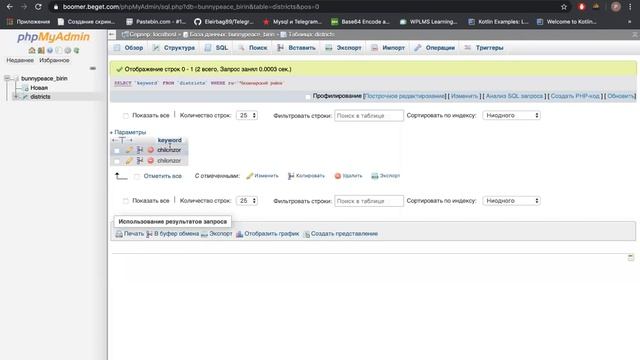Open query console icon at bottom right
This screenshot has width=640, height=360.
(x=631, y=257)
